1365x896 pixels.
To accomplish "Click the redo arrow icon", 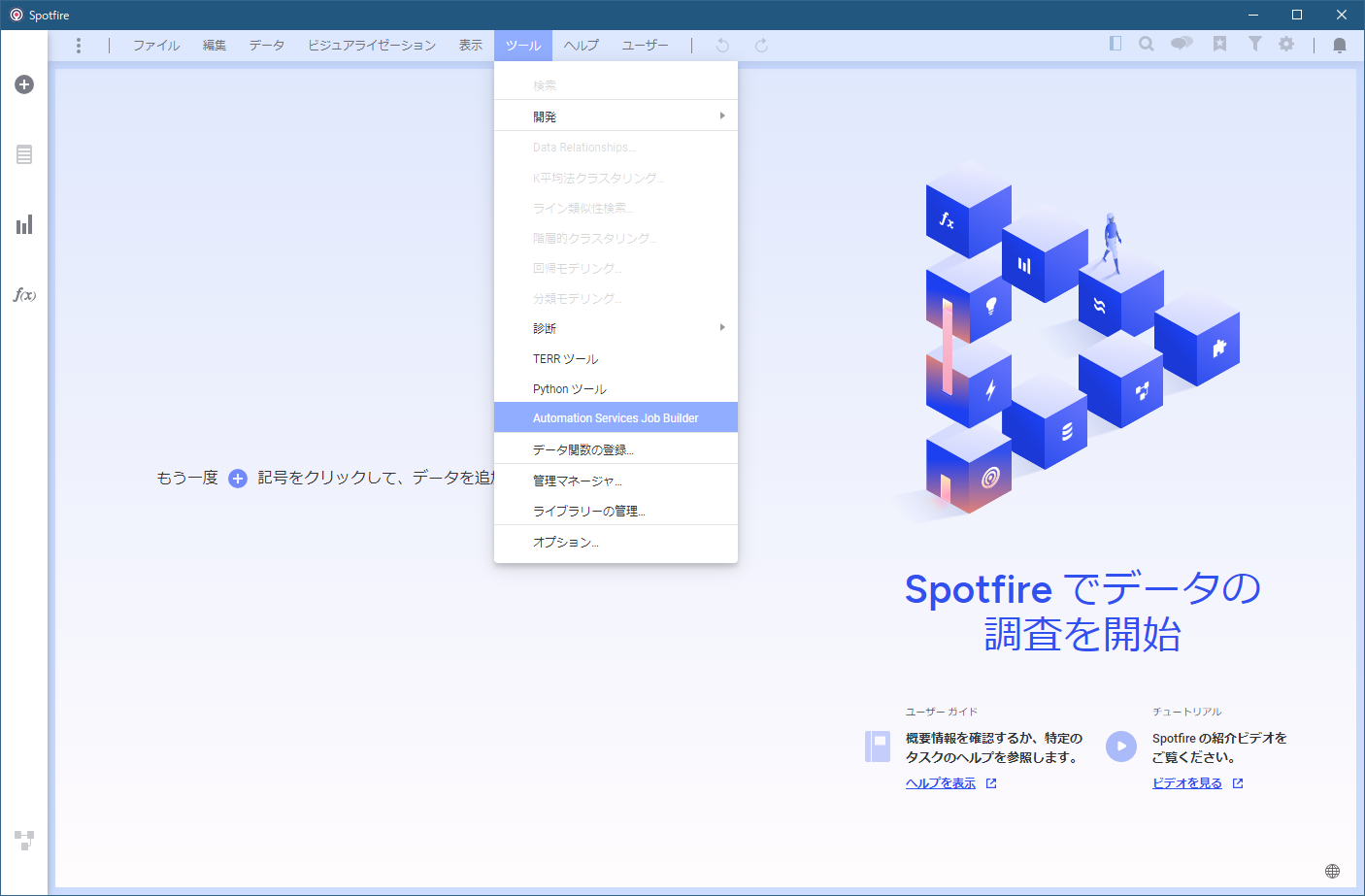I will [x=761, y=46].
